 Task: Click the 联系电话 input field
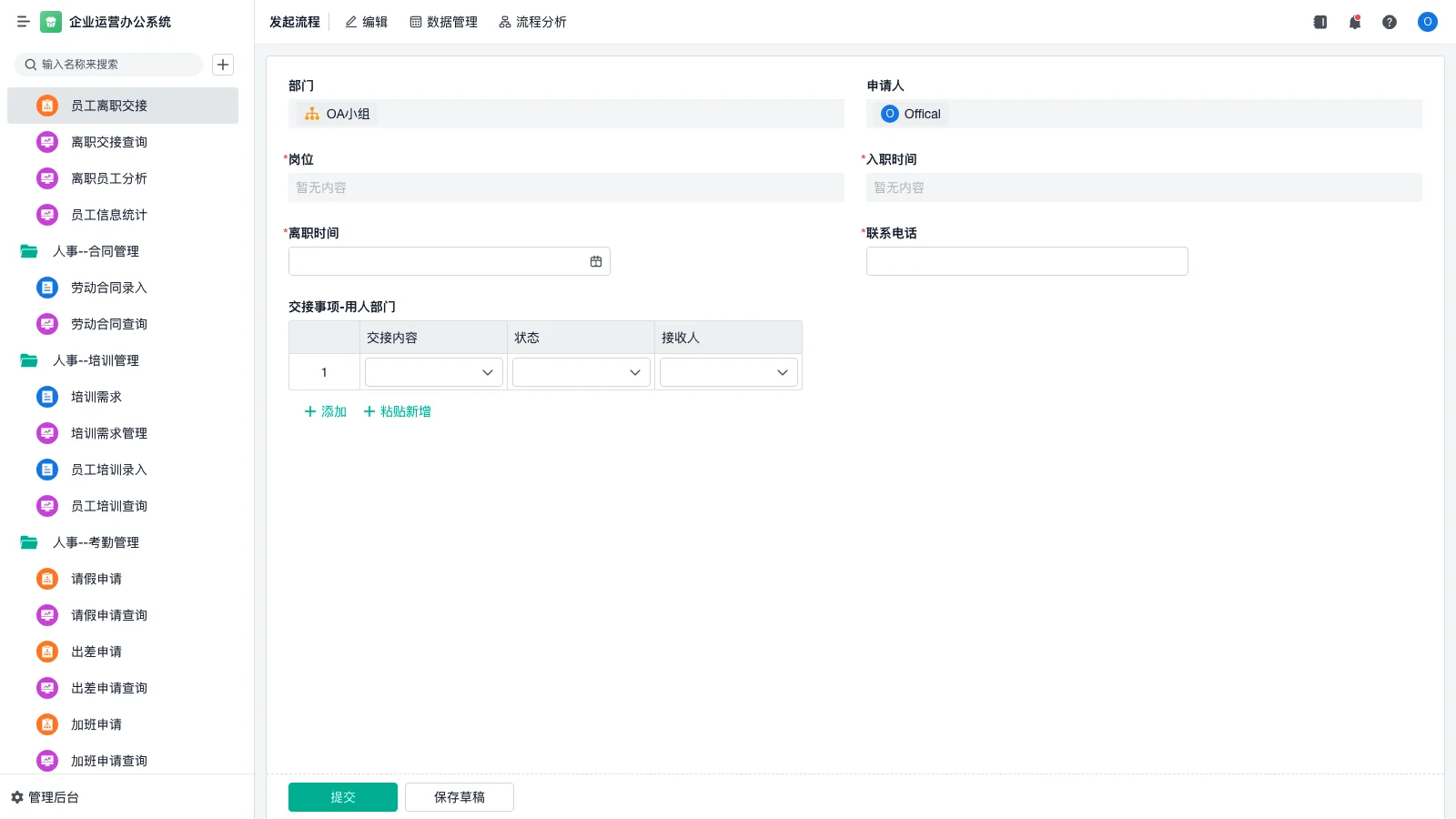1026,261
